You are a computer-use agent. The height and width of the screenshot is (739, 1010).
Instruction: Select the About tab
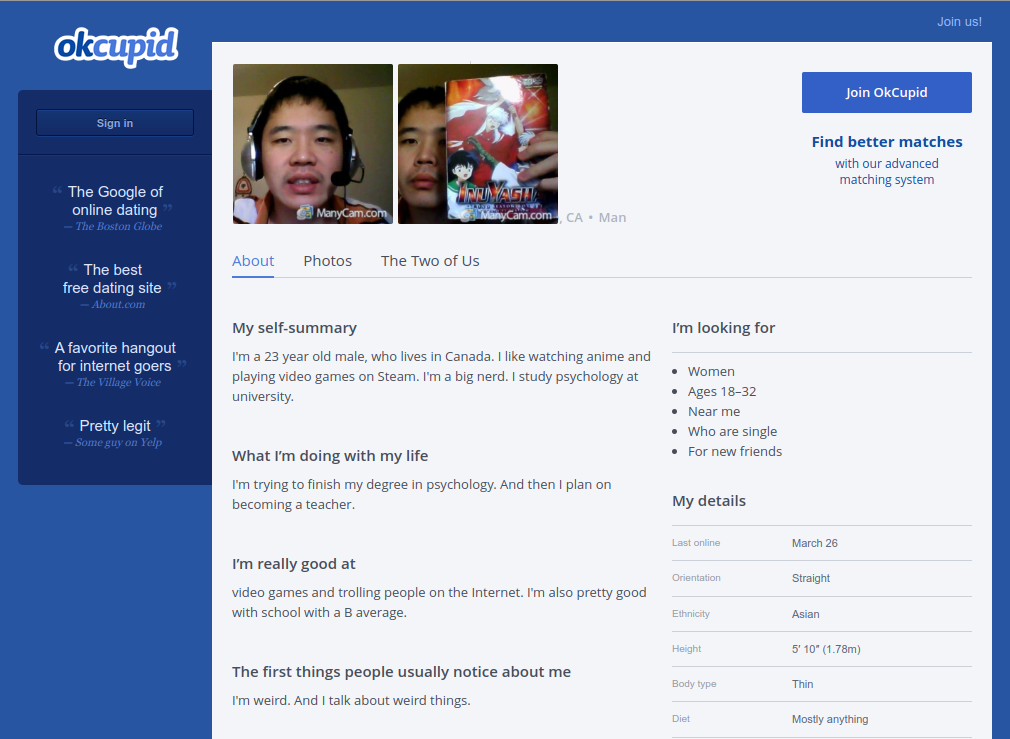[253, 261]
